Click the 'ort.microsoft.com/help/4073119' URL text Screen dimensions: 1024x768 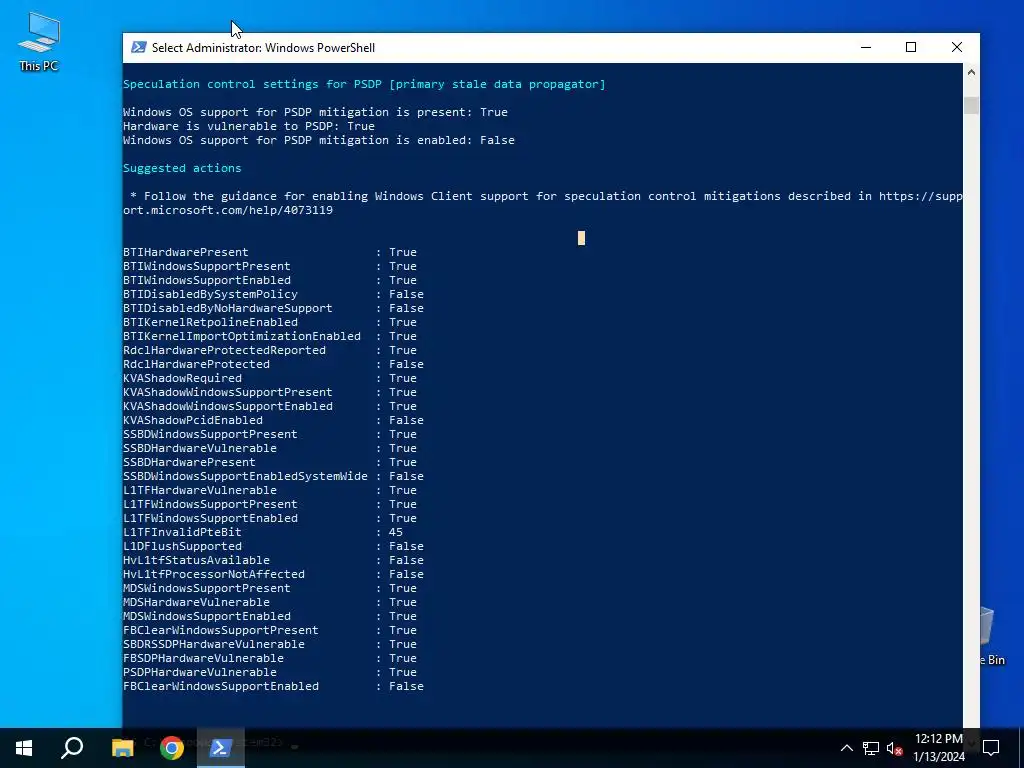[228, 210]
